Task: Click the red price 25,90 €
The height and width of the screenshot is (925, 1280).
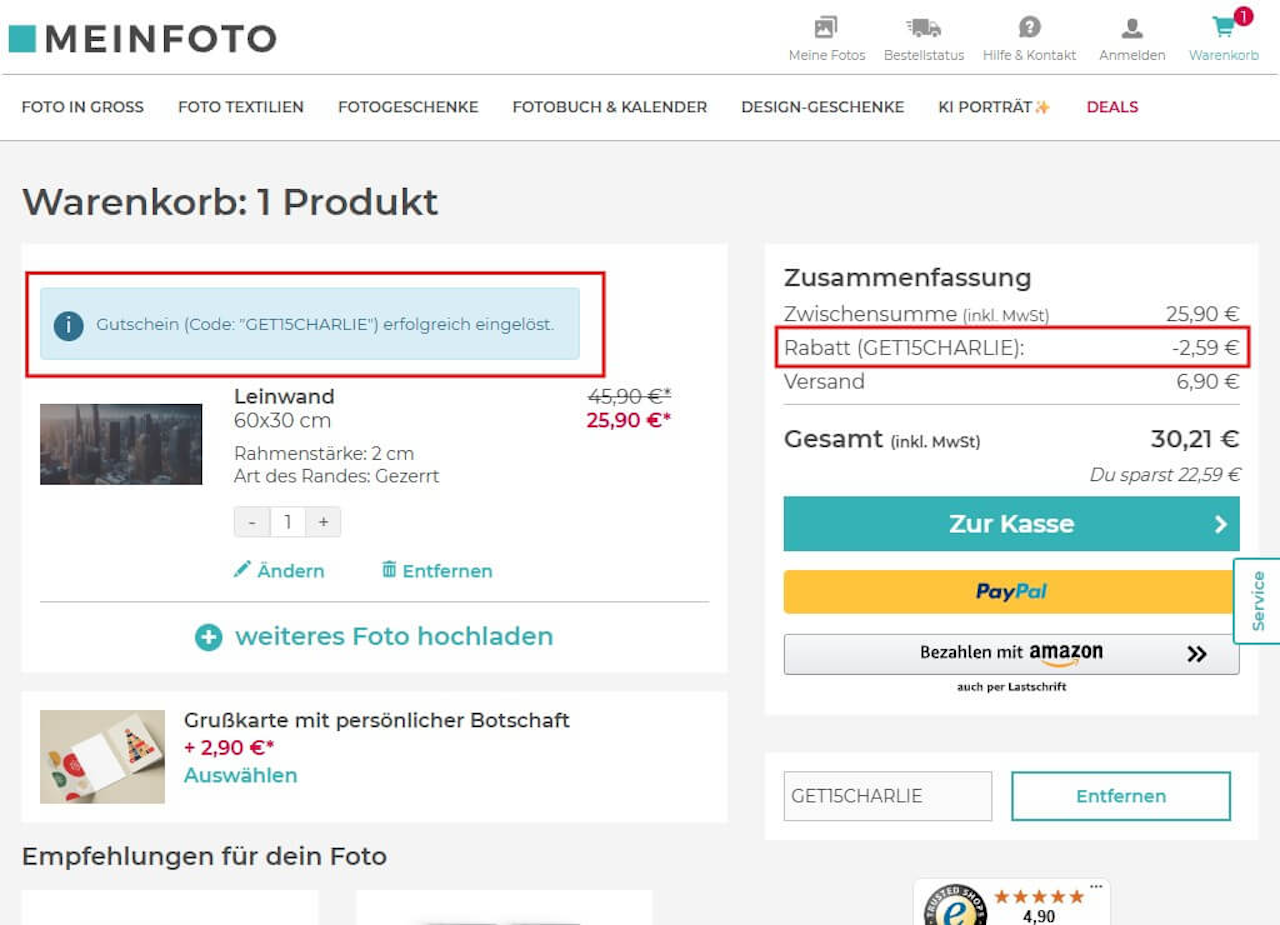Action: 628,420
